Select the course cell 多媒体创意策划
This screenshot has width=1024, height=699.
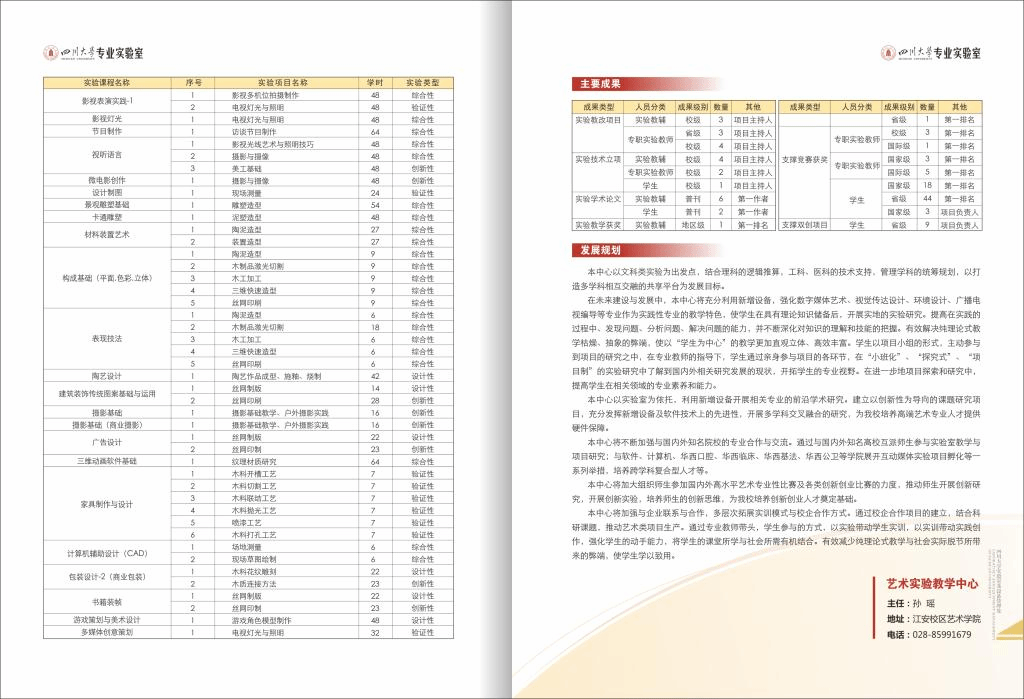[x=107, y=632]
